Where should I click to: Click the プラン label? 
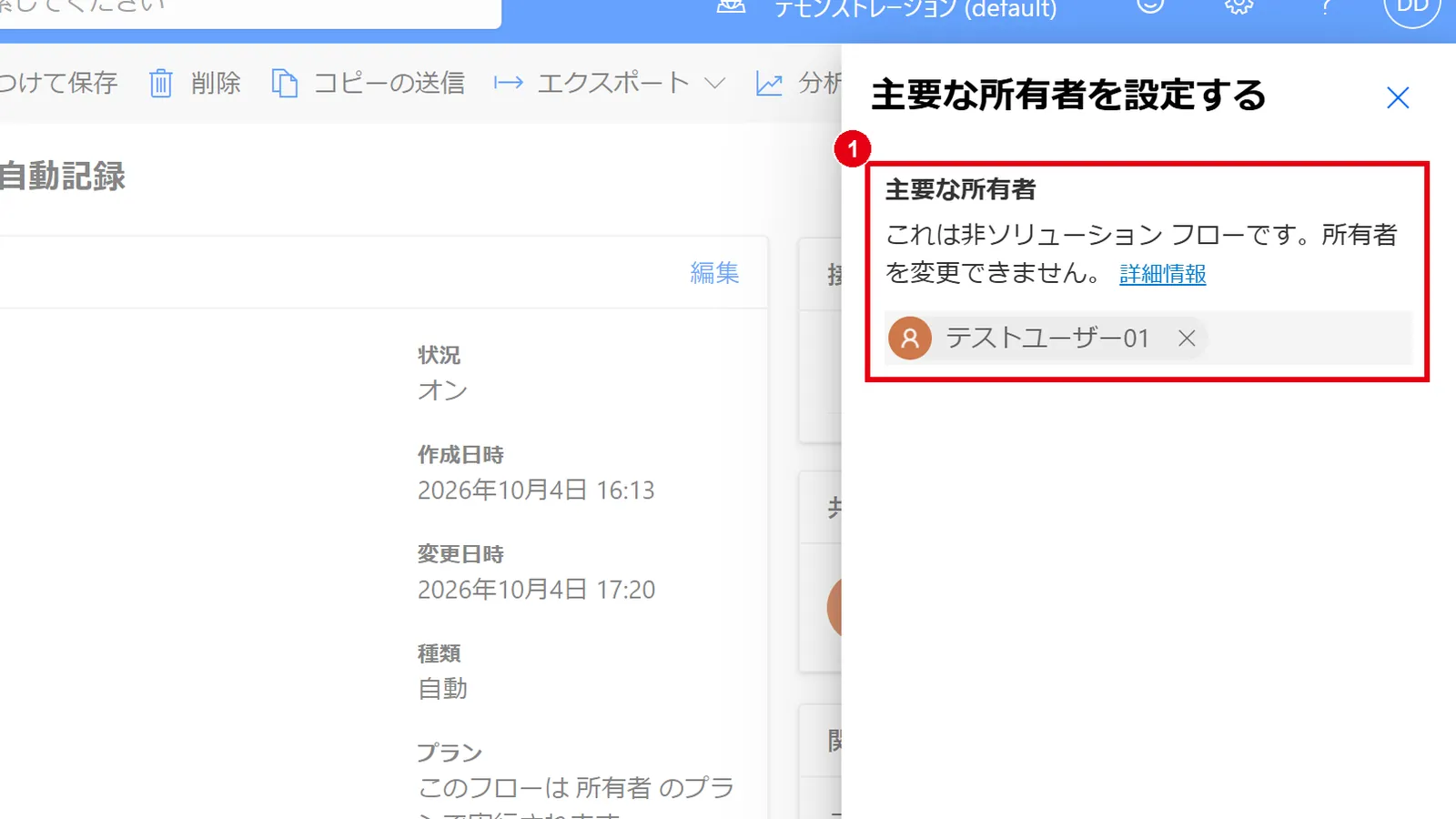[x=450, y=753]
